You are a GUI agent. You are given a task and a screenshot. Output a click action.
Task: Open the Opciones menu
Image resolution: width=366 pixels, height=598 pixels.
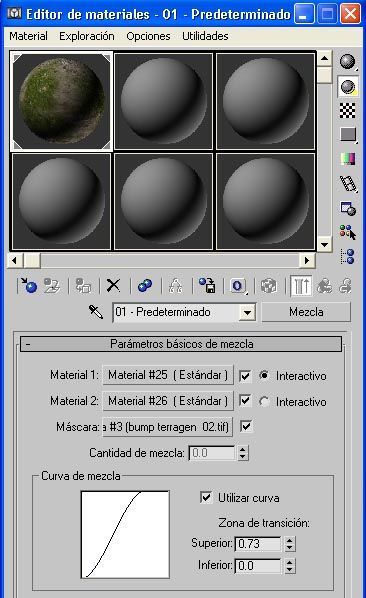click(x=148, y=36)
